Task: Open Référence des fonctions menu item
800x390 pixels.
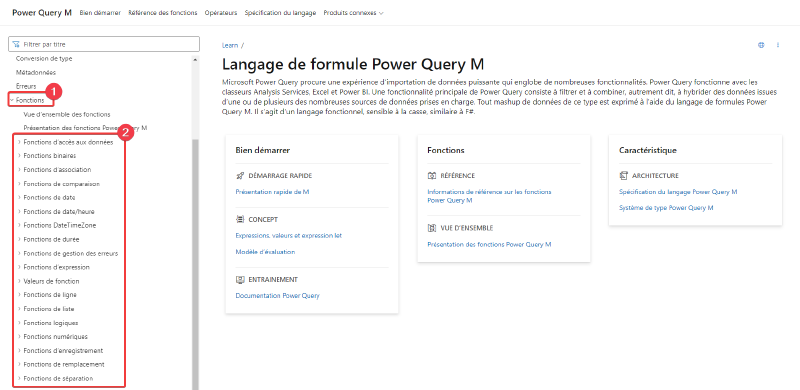Action: click(163, 13)
